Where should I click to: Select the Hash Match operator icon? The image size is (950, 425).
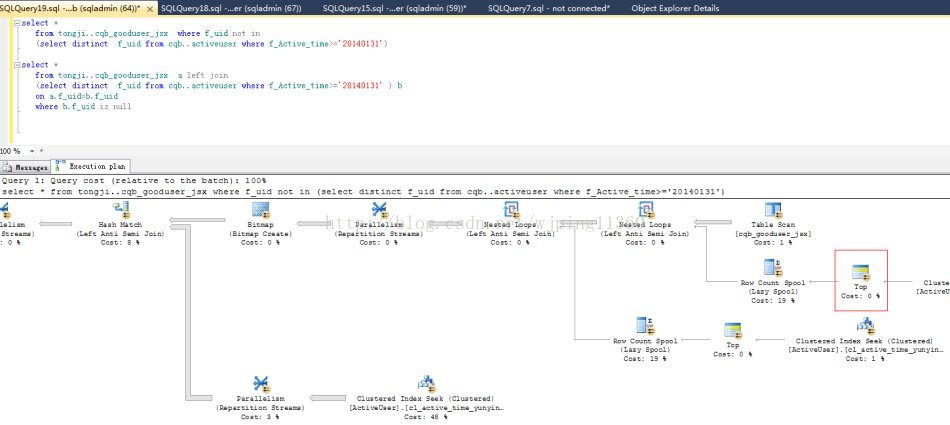(x=122, y=210)
